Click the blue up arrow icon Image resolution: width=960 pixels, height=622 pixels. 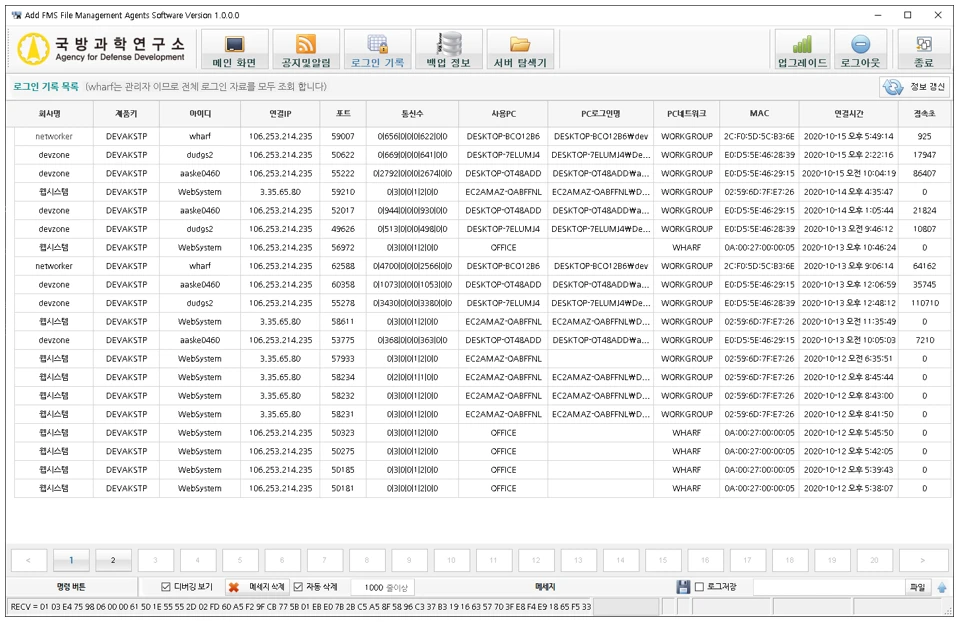(942, 588)
